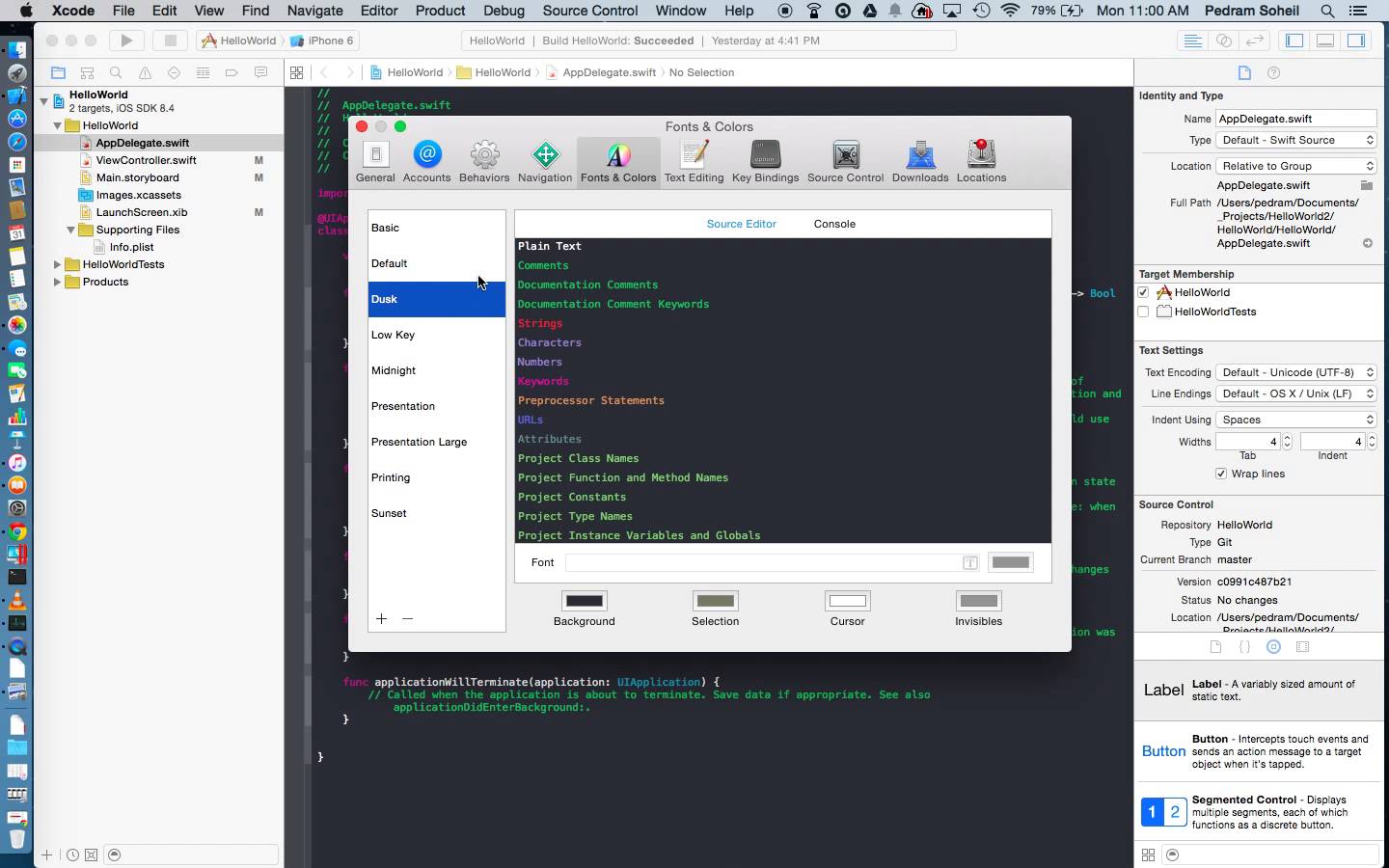
Task: Open the Line Endings dropdown
Action: 1295,393
